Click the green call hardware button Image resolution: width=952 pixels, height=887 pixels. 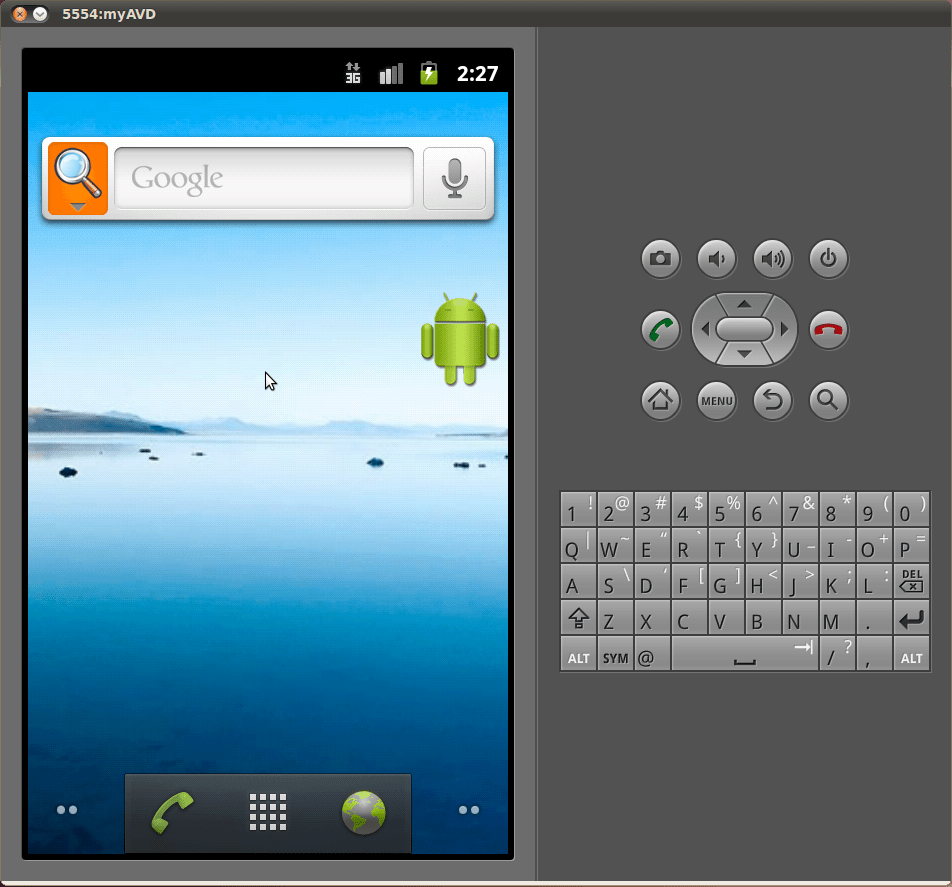[661, 330]
